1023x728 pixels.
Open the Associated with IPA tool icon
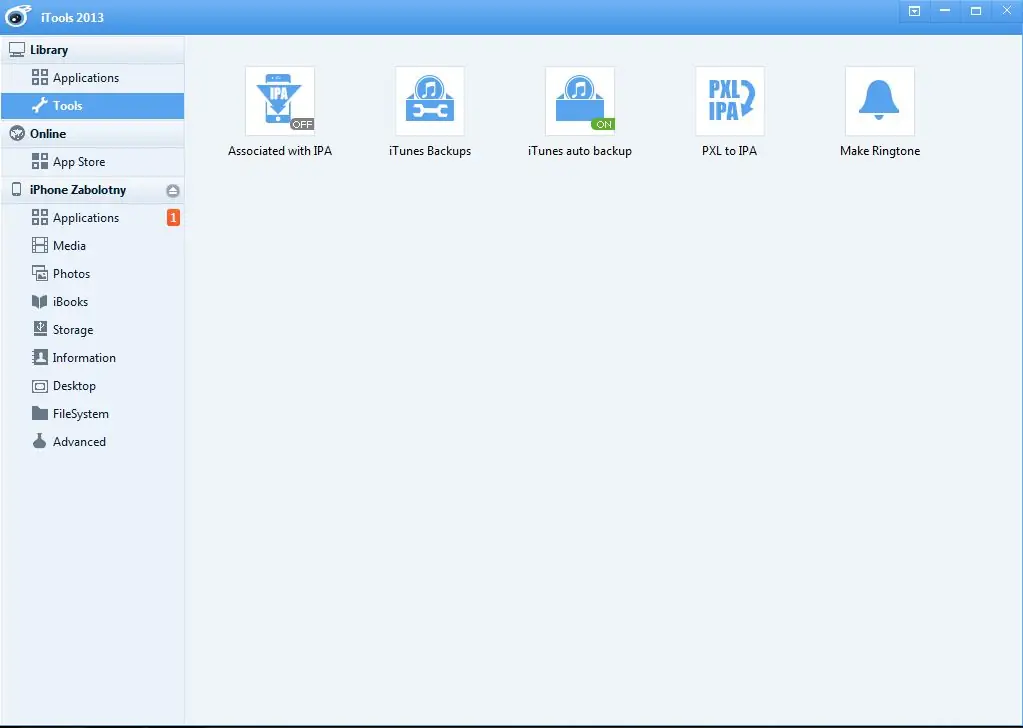click(280, 100)
